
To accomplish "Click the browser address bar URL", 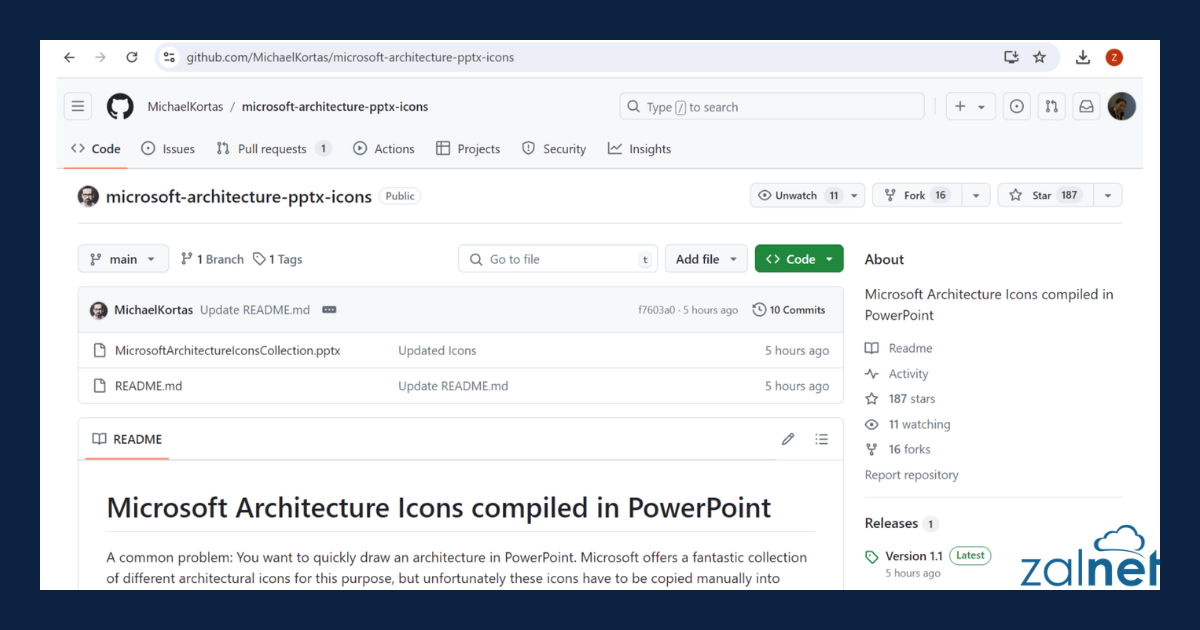I will tap(350, 58).
